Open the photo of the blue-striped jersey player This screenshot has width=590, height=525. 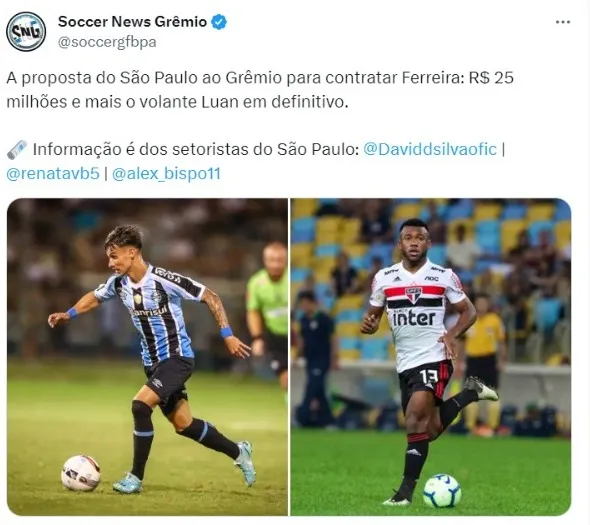click(x=147, y=357)
